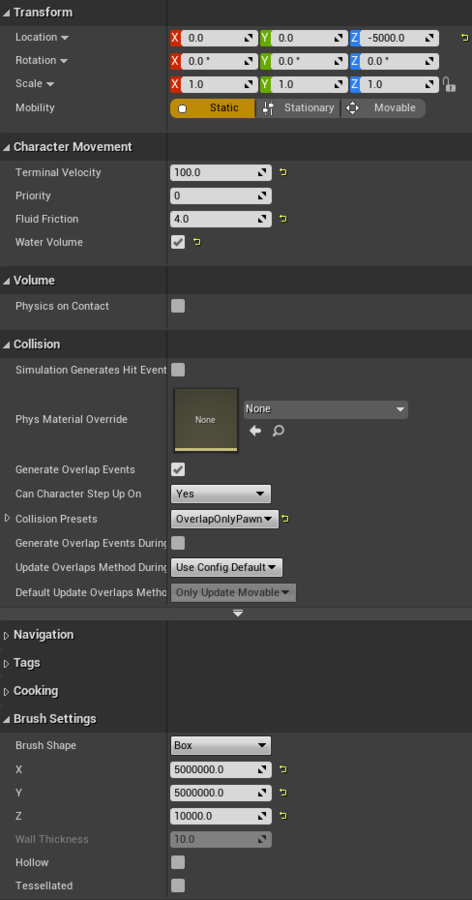Set Mobility to Movable
Viewport: 472px width, 900px height.
384,108
